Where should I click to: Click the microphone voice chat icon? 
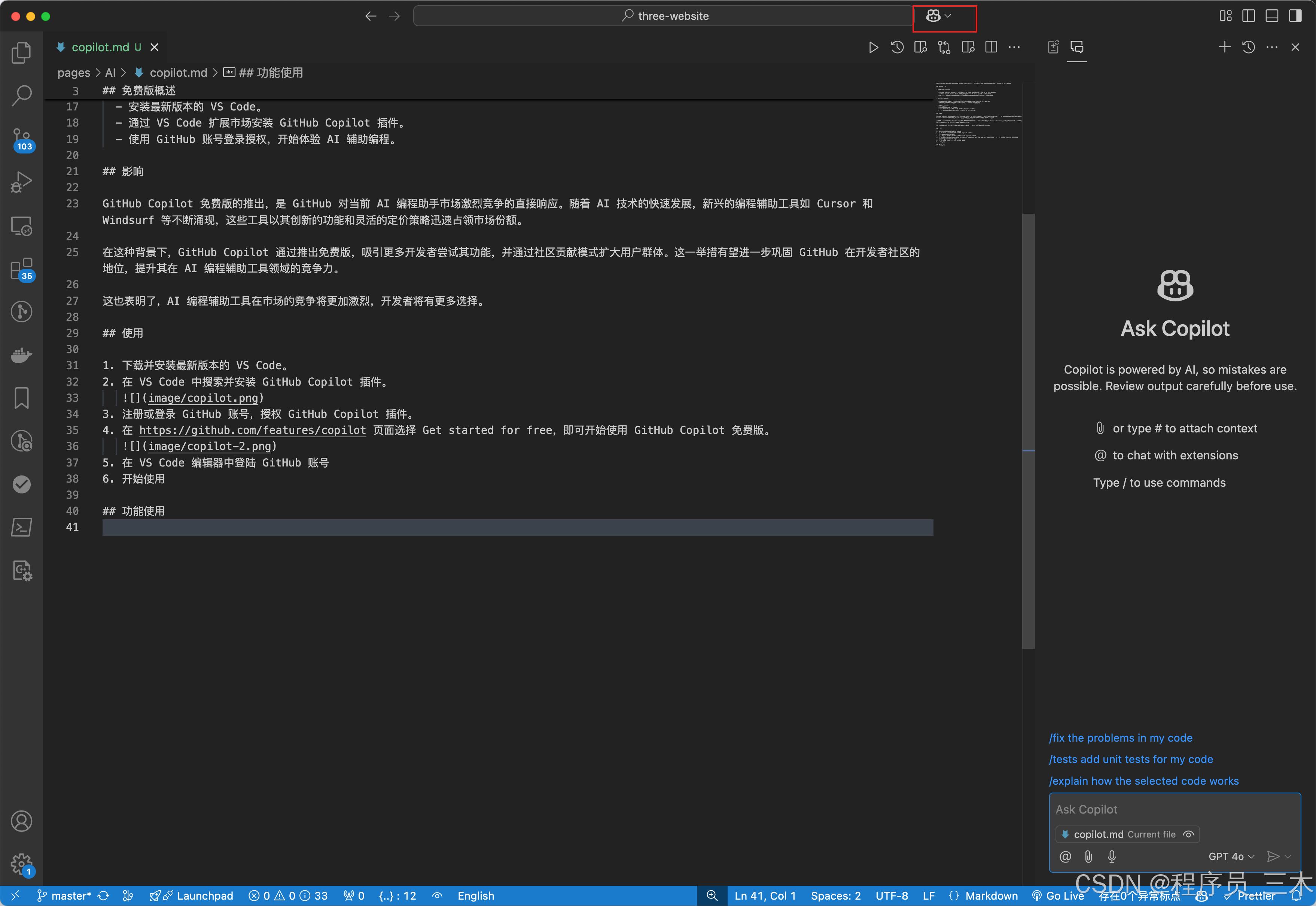[1112, 856]
